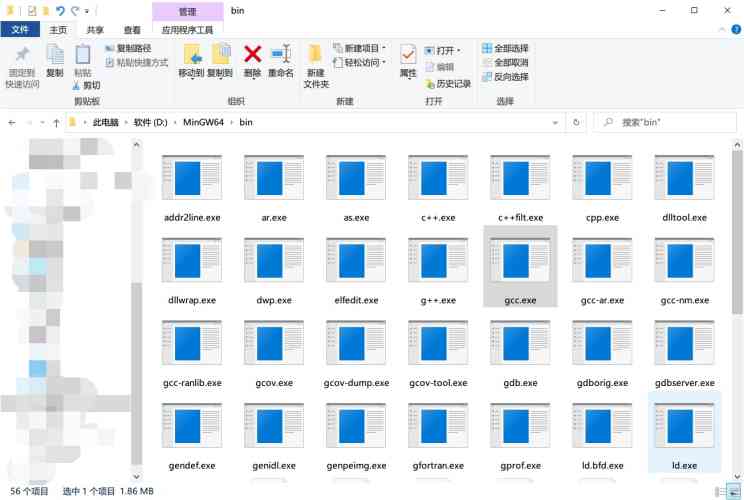Collapse the ribbon with chevron
This screenshot has width=744, height=500.
pos(722,29)
